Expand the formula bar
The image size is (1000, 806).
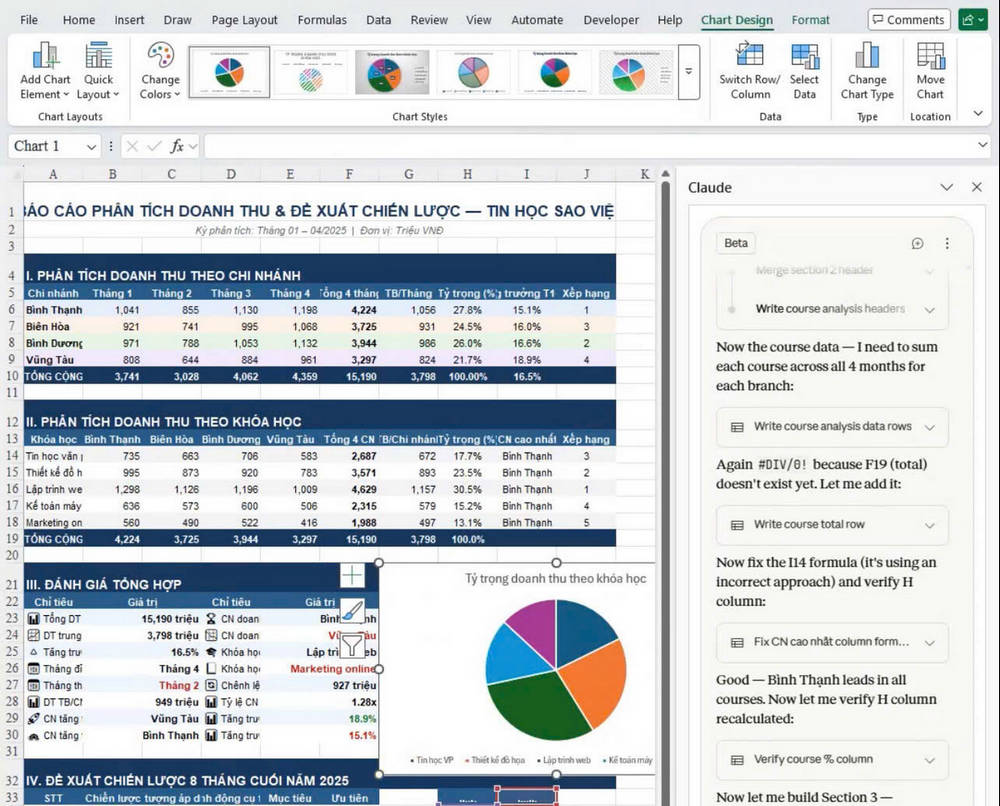(x=982, y=145)
